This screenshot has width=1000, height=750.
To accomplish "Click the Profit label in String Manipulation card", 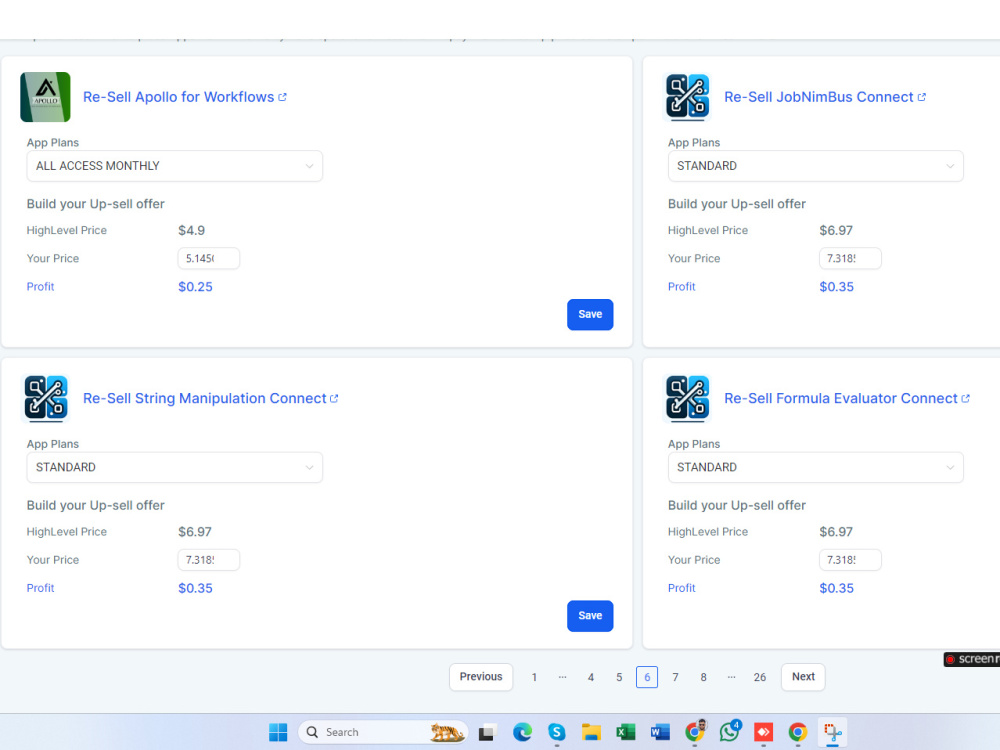I will pyautogui.click(x=40, y=588).
